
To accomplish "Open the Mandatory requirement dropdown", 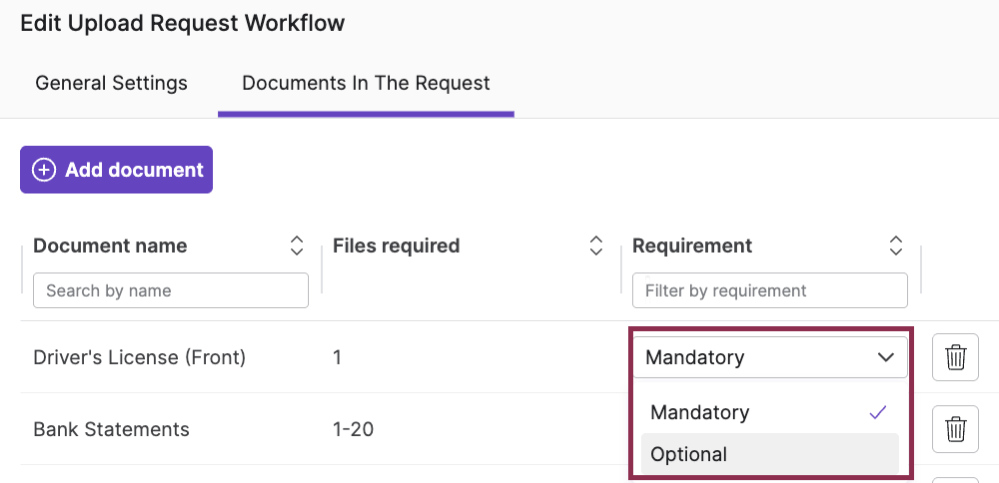I will [x=770, y=357].
